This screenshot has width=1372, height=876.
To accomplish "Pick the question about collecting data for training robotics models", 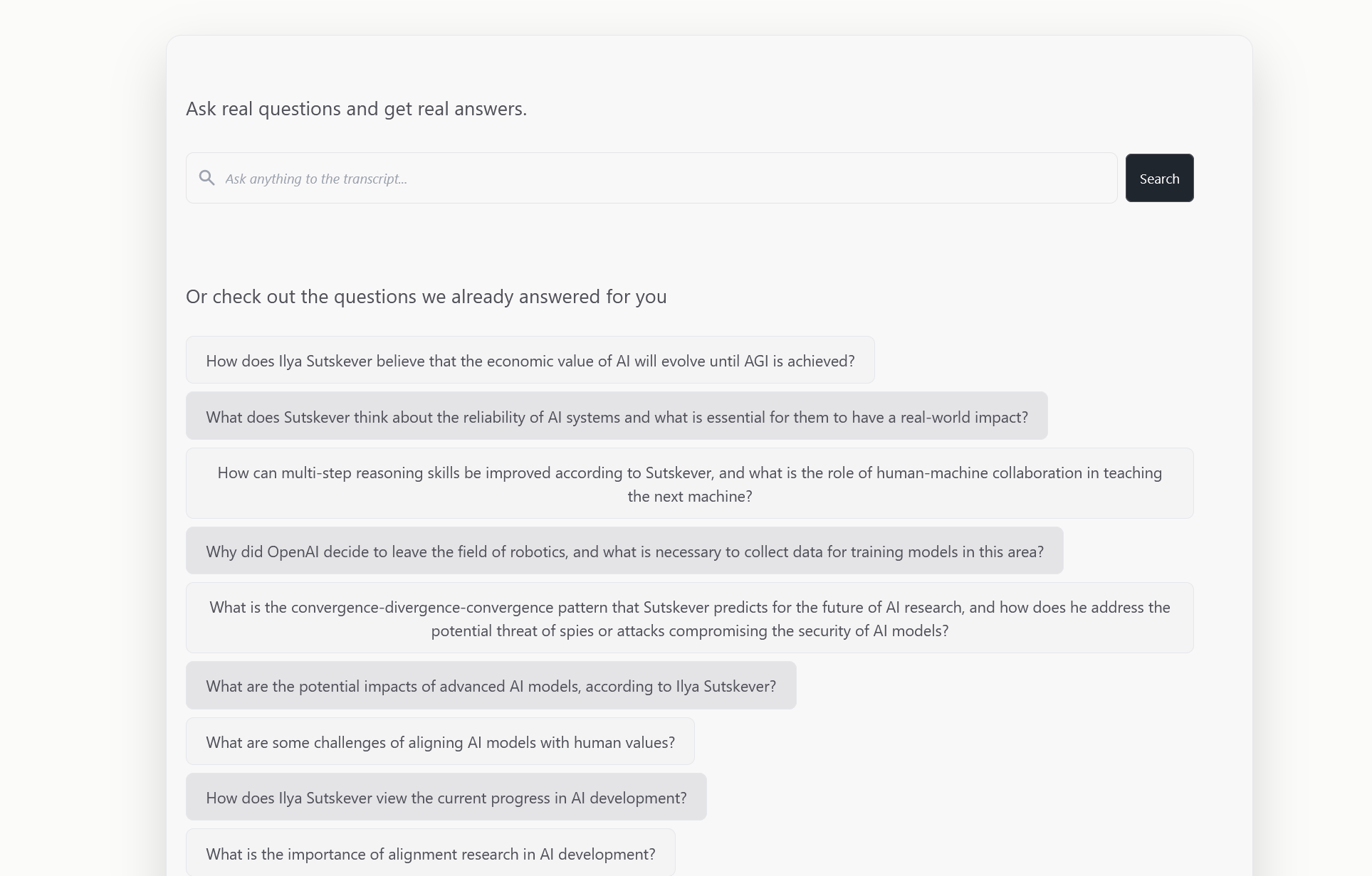I will pos(624,551).
